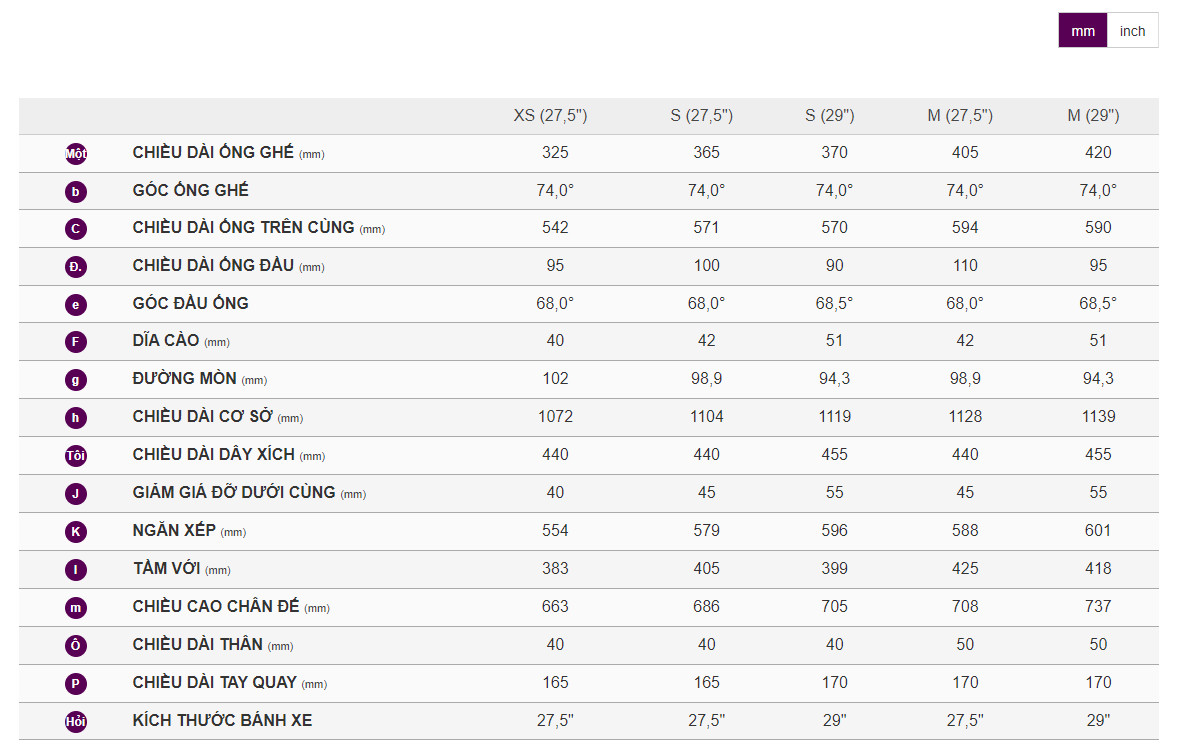
Task: Switch units to mm
Action: (1082, 31)
